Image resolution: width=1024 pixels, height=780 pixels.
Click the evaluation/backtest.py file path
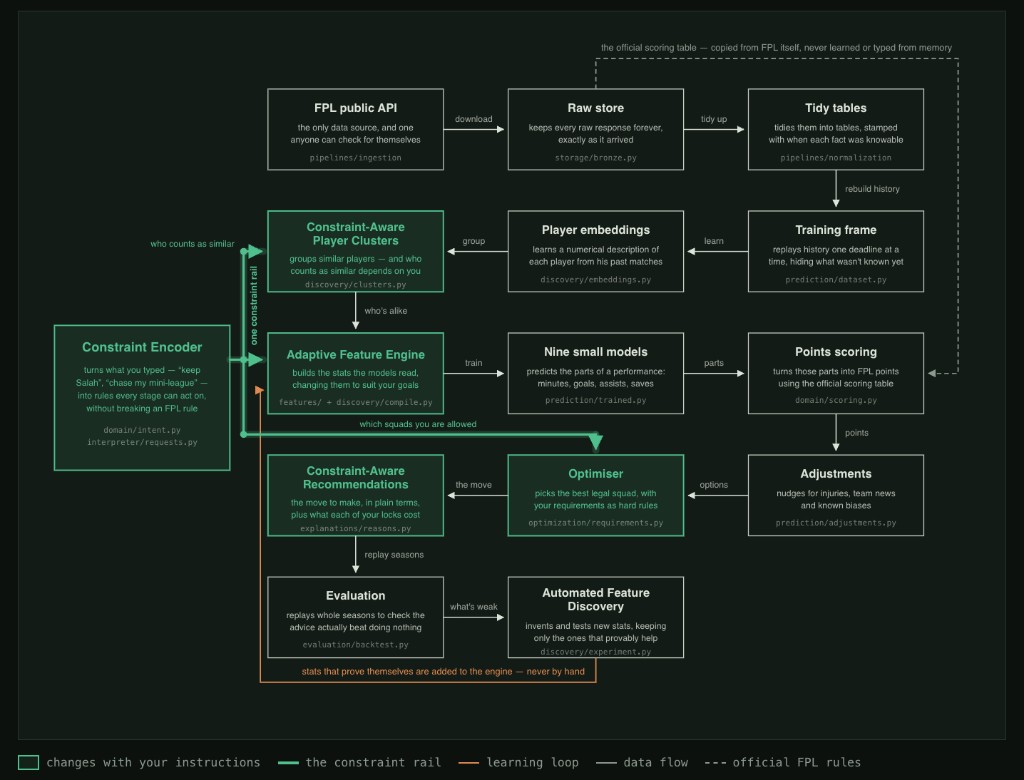(355, 644)
